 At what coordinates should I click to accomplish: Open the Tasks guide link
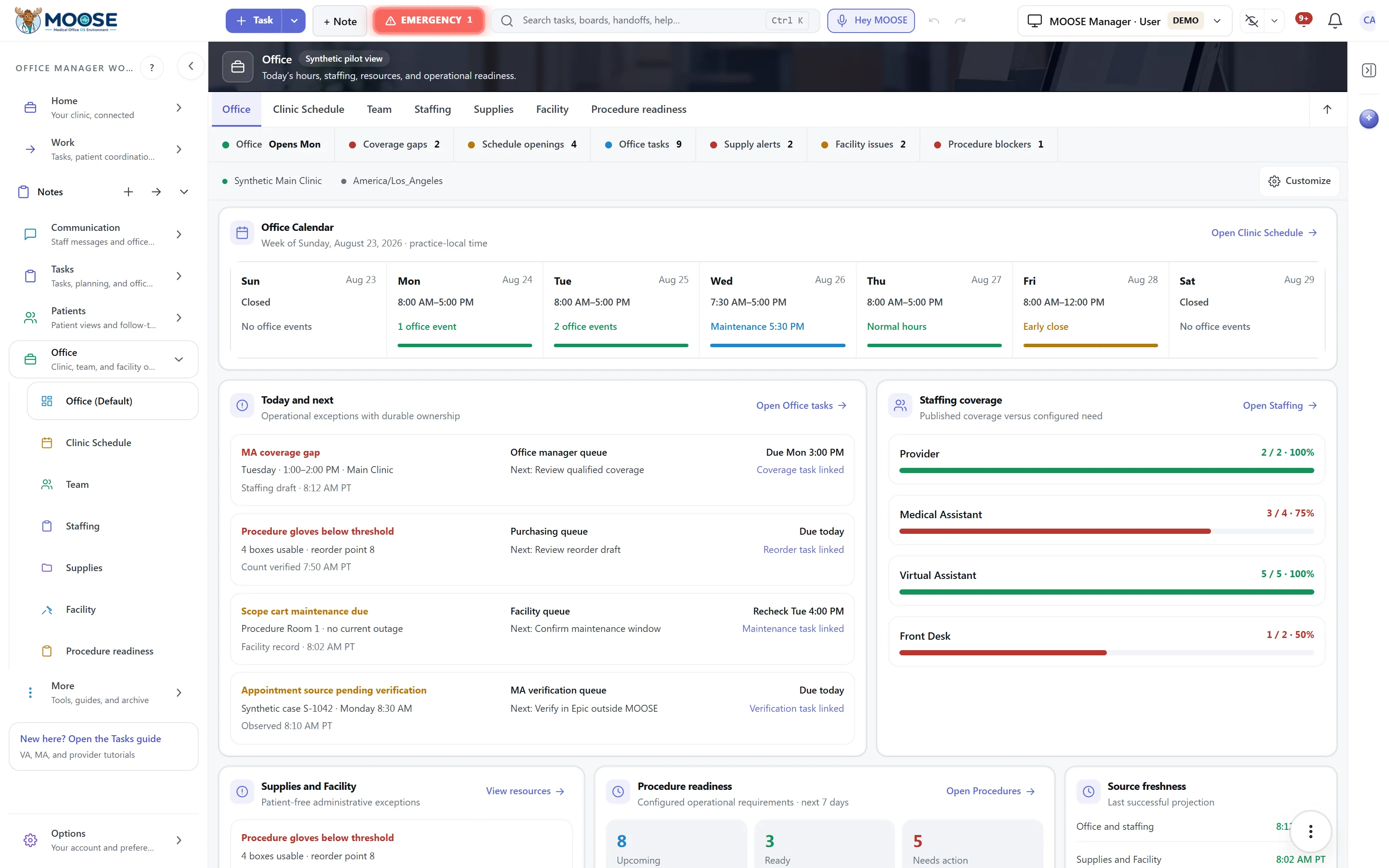(x=91, y=739)
